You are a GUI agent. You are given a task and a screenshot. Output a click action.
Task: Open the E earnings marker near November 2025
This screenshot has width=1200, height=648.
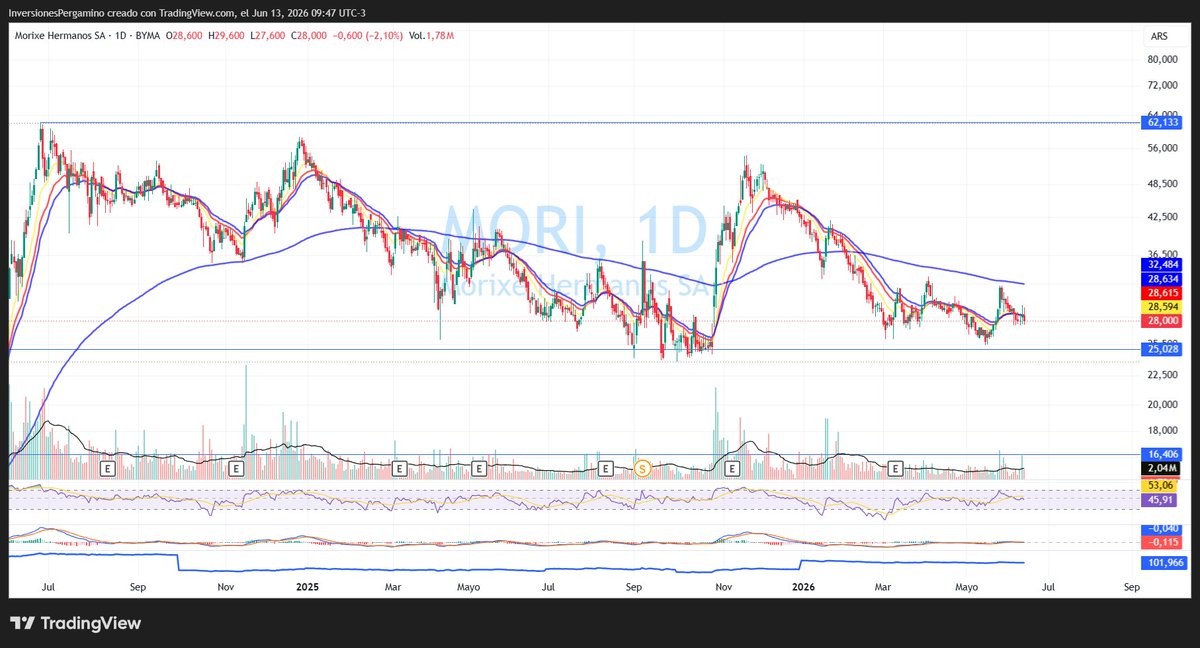point(731,467)
